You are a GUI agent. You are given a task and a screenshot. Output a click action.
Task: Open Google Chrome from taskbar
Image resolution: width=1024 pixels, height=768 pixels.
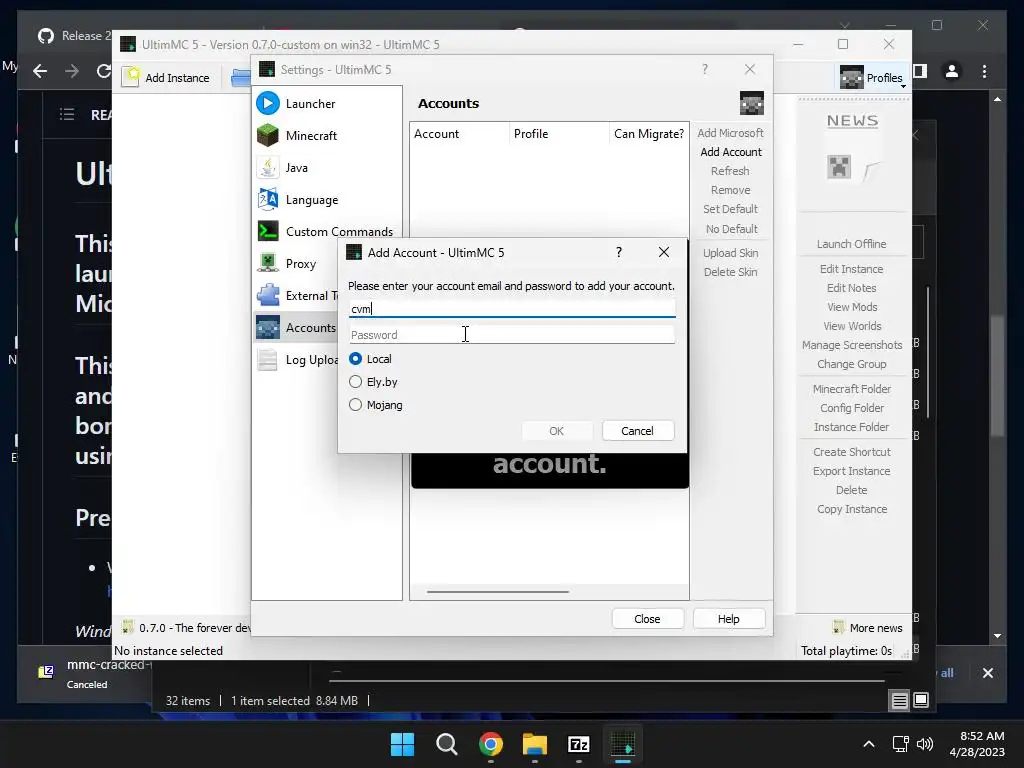[x=490, y=744]
